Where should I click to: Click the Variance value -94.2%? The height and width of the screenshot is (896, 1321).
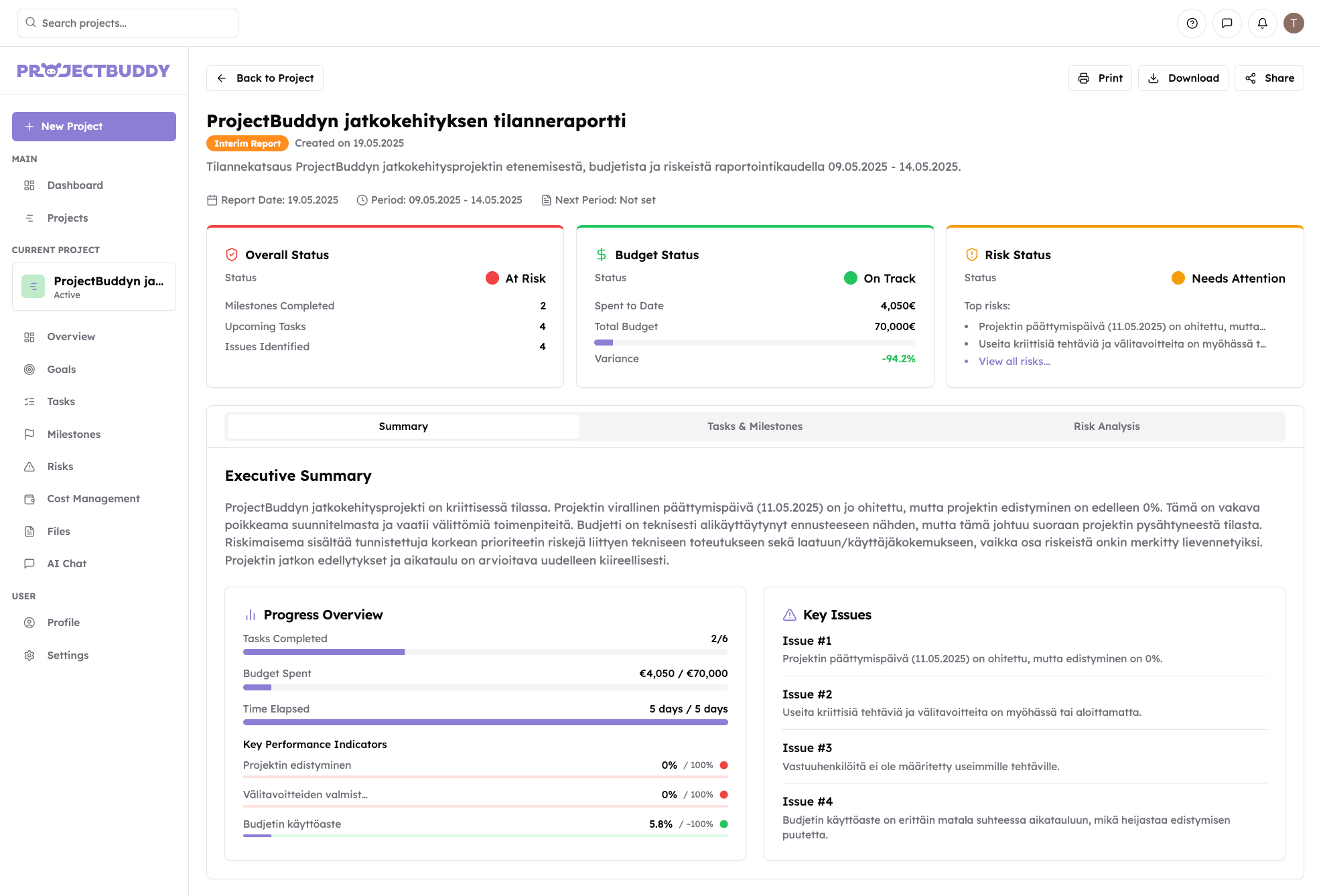point(898,359)
